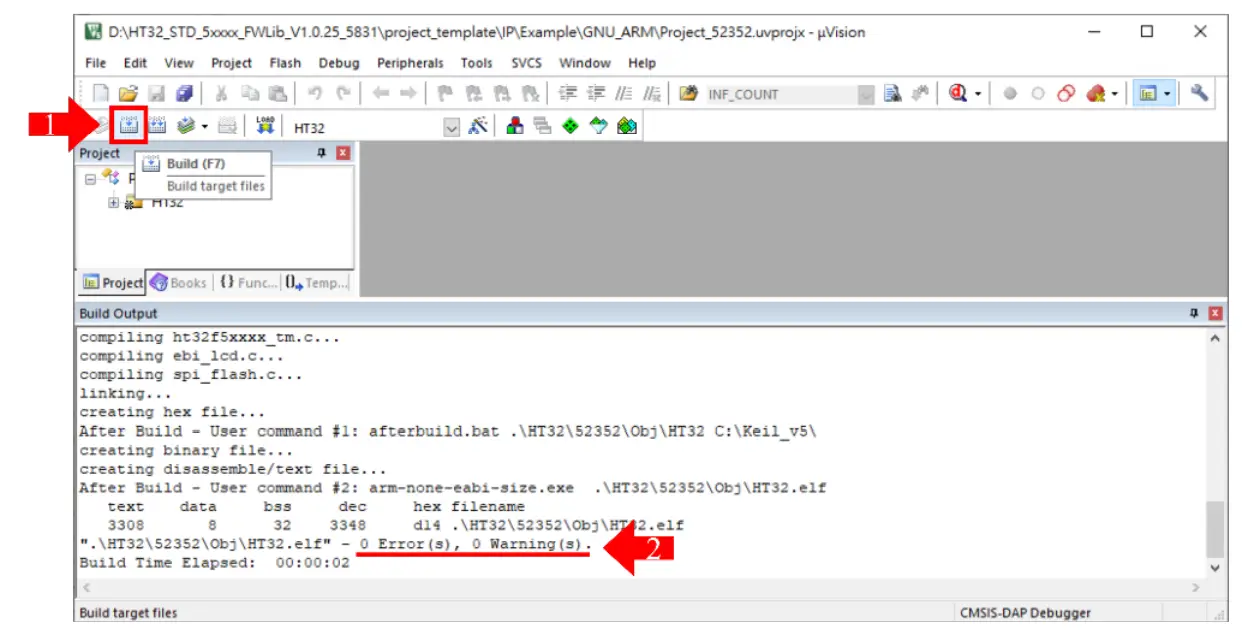Click the Paste icon on the toolbar
The height and width of the screenshot is (635, 1242).
pos(278,94)
